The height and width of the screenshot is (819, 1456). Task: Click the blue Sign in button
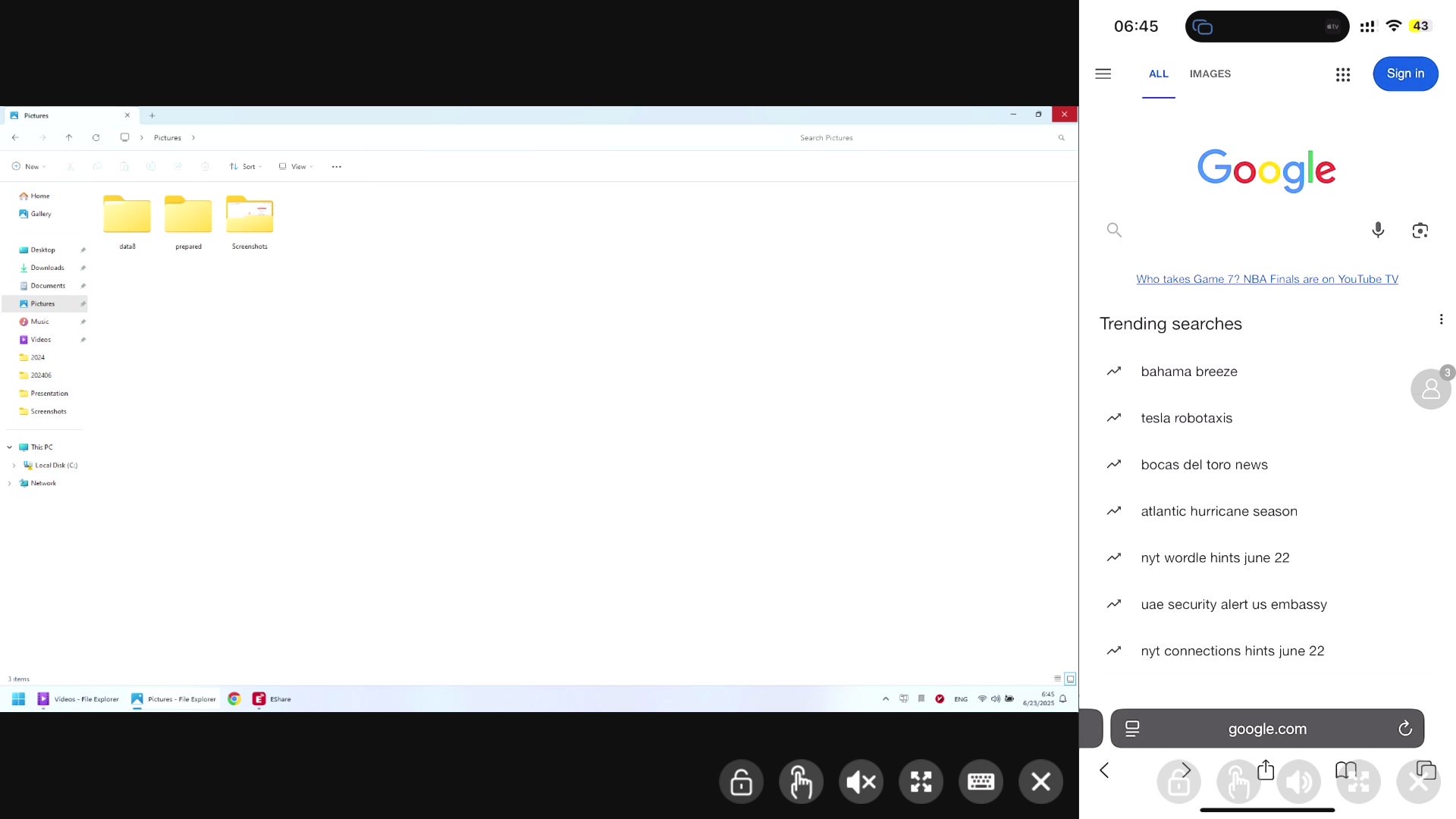[x=1404, y=74]
